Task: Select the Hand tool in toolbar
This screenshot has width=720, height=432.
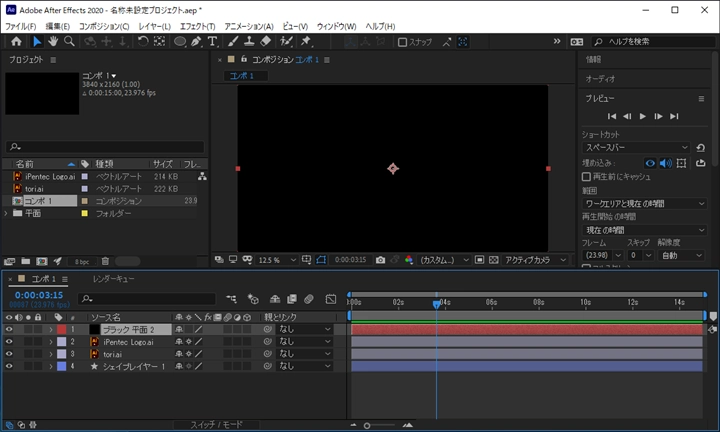Action: (x=53, y=42)
